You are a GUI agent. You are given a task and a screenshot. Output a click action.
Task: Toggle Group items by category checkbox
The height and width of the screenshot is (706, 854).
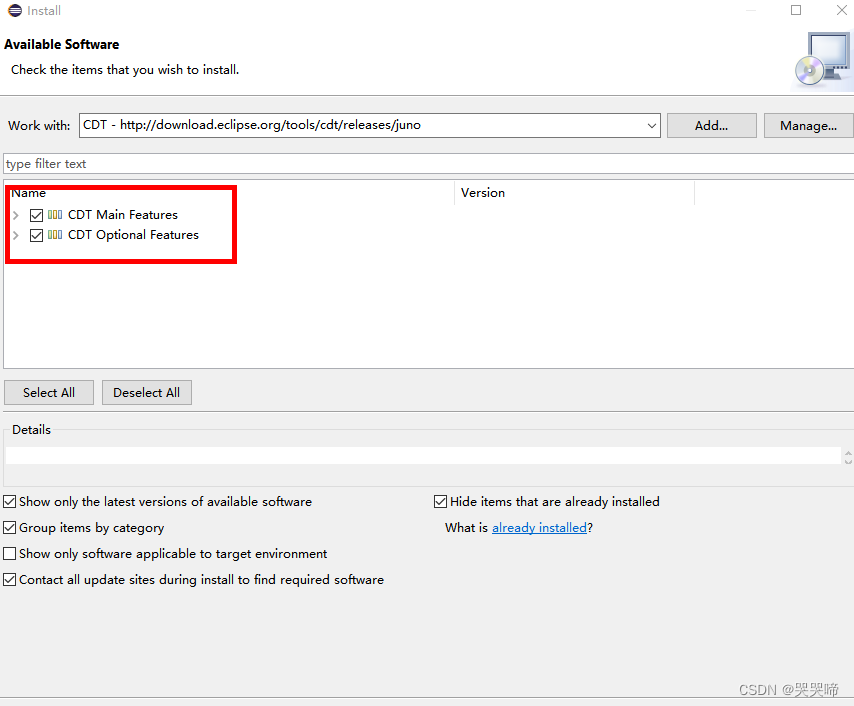[10, 527]
